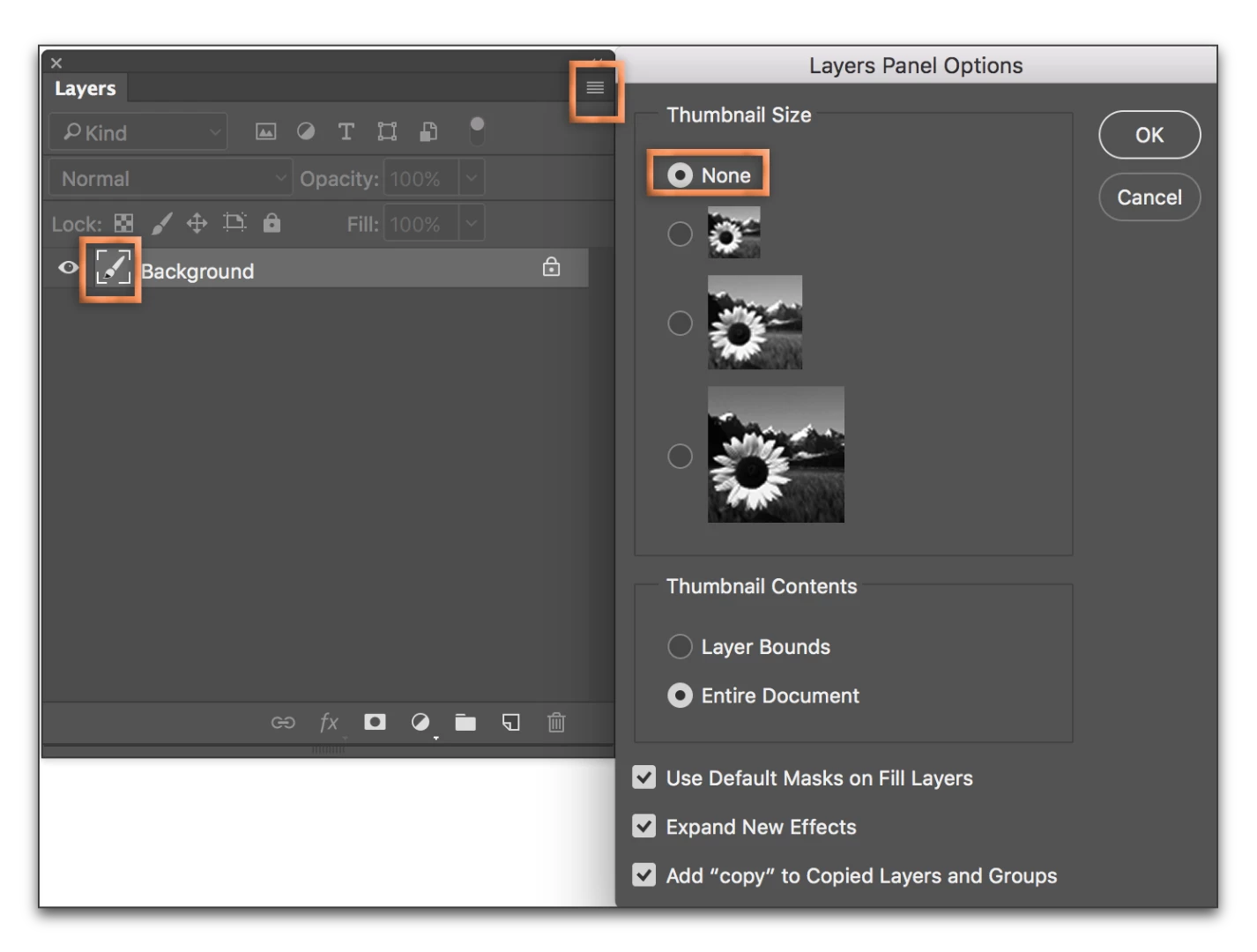Viewport: 1257px width, 952px height.
Task: Create new fill or adjustment layer icon
Action: coord(420,723)
